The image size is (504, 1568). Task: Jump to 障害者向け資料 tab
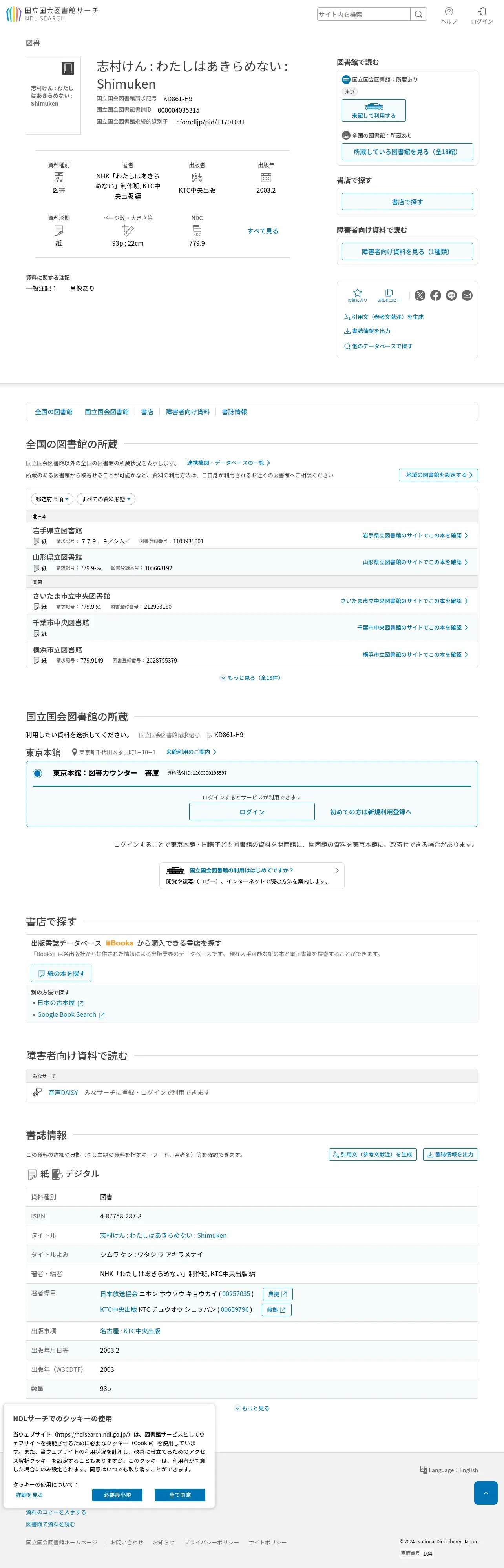(x=188, y=412)
